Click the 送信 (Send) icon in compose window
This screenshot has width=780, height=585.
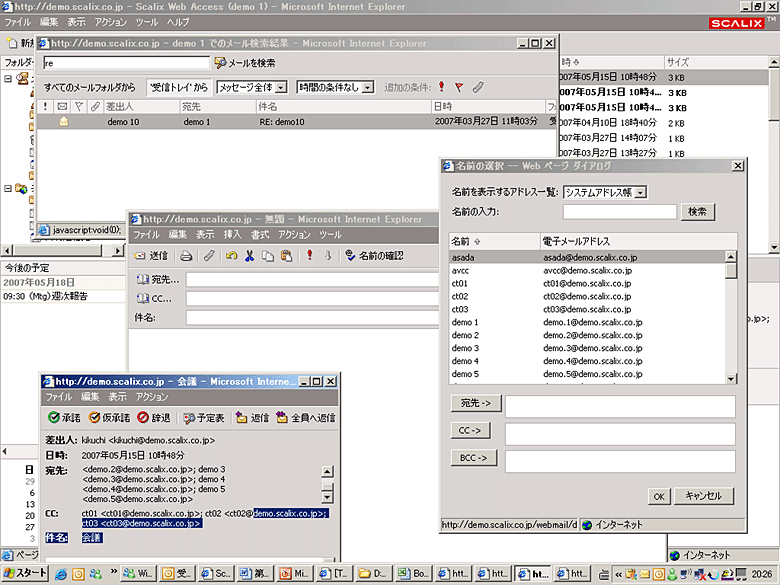(151, 256)
